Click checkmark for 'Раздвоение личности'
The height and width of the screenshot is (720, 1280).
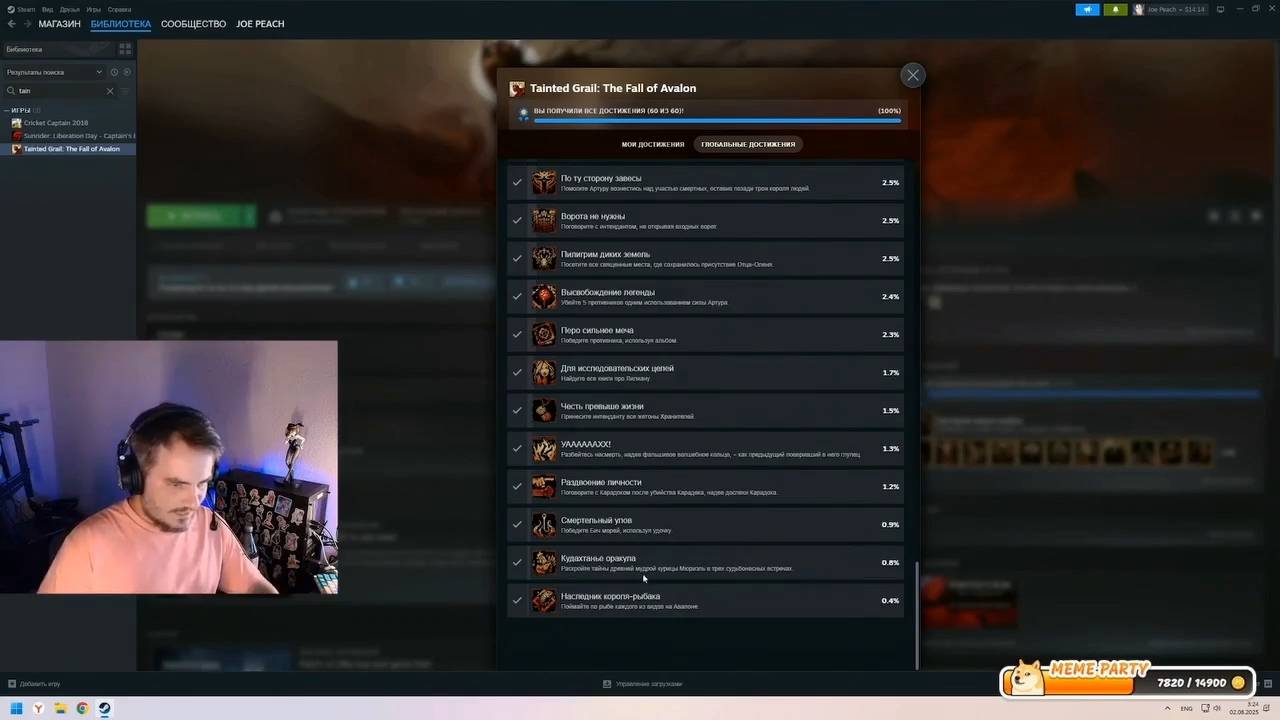pyautogui.click(x=517, y=486)
